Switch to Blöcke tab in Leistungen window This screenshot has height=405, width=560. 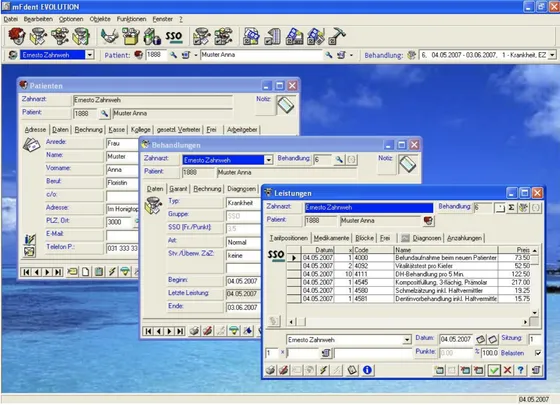[364, 238]
